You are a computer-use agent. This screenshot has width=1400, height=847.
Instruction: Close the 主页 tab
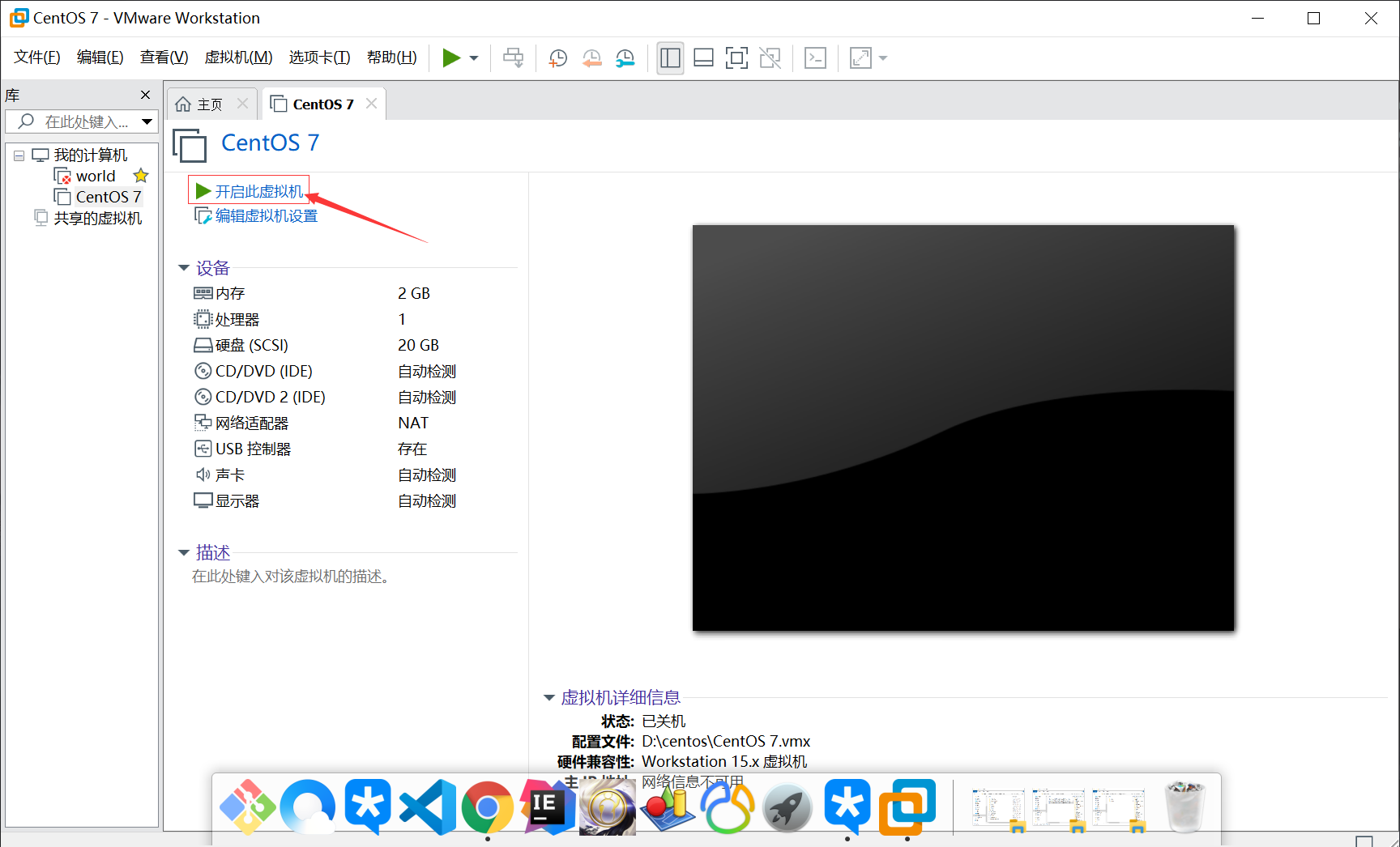pyautogui.click(x=242, y=104)
